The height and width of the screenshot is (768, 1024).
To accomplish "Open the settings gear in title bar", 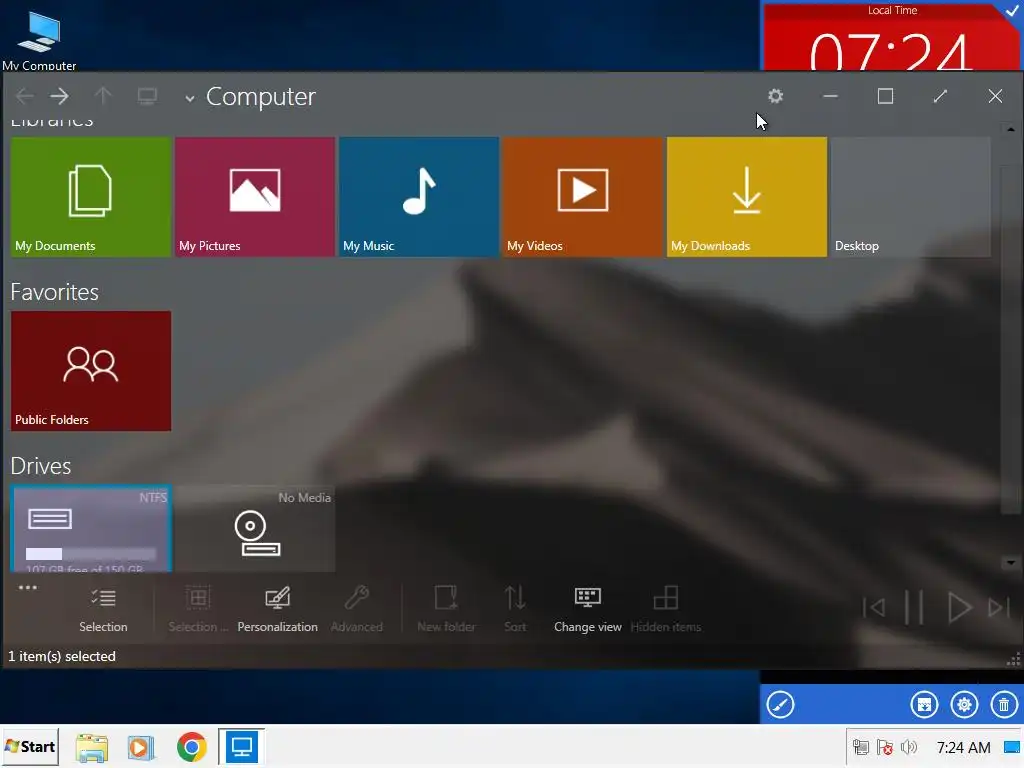I will click(x=775, y=96).
